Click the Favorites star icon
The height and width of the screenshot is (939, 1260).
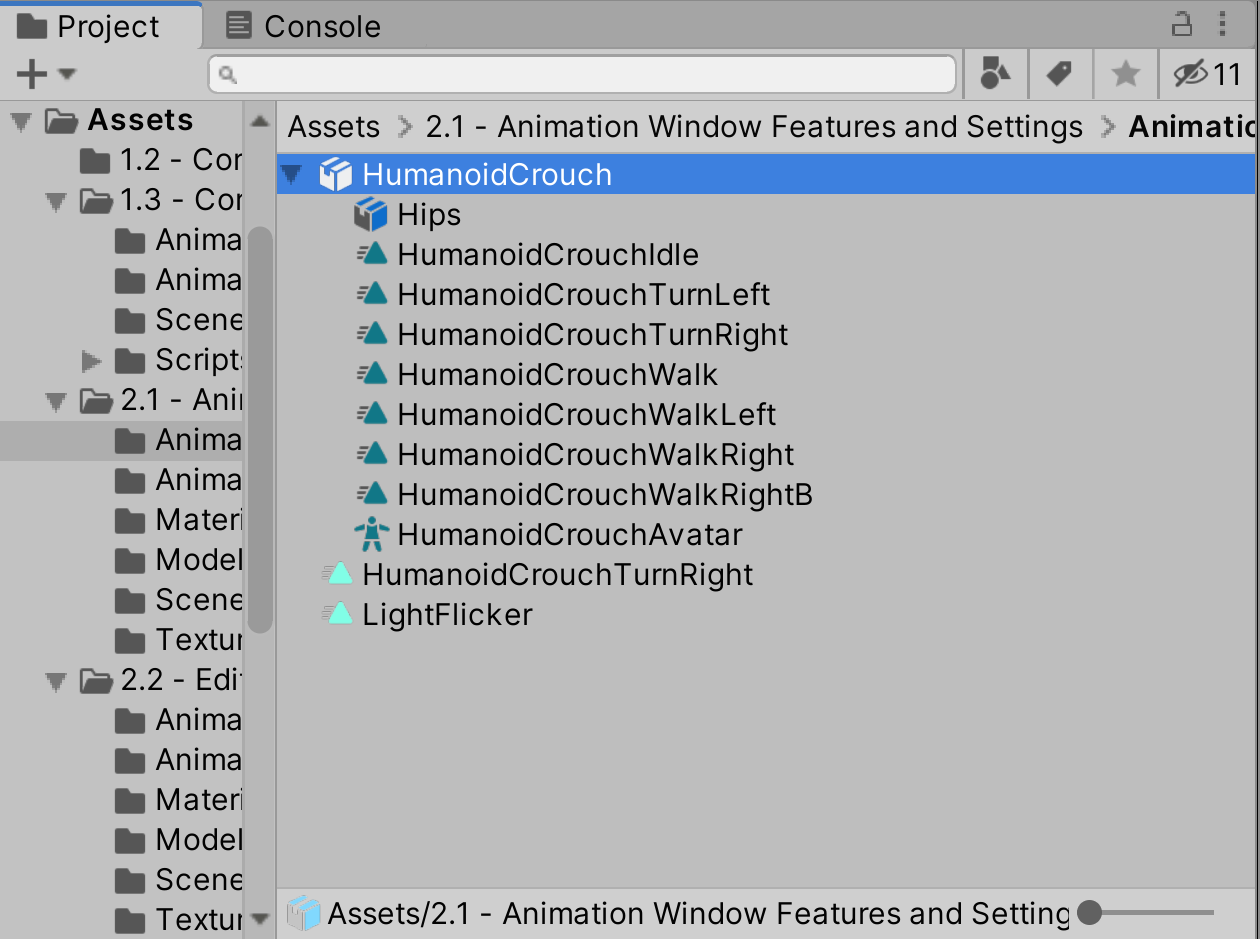[x=1125, y=74]
